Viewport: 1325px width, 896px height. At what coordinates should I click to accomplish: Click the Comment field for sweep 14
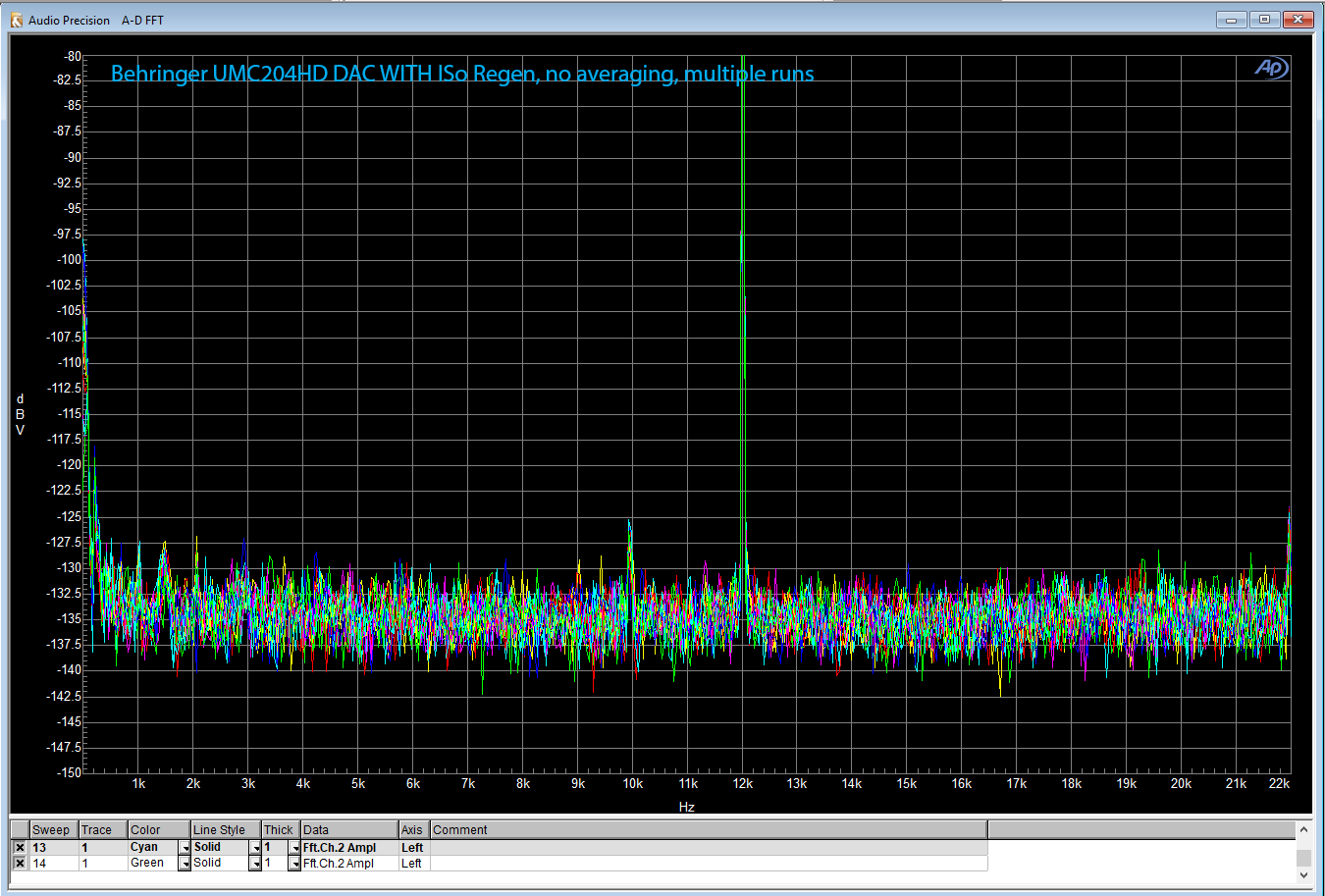tap(709, 864)
